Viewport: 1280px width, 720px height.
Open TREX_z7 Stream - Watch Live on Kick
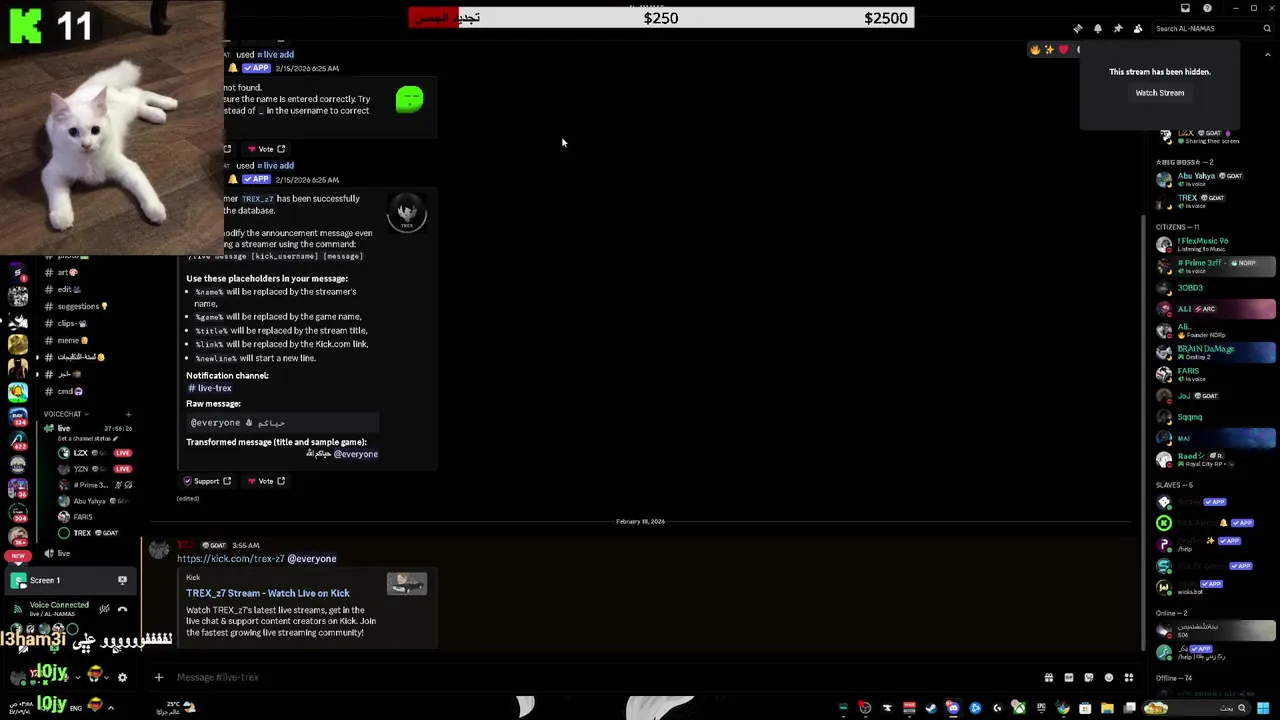[x=268, y=593]
